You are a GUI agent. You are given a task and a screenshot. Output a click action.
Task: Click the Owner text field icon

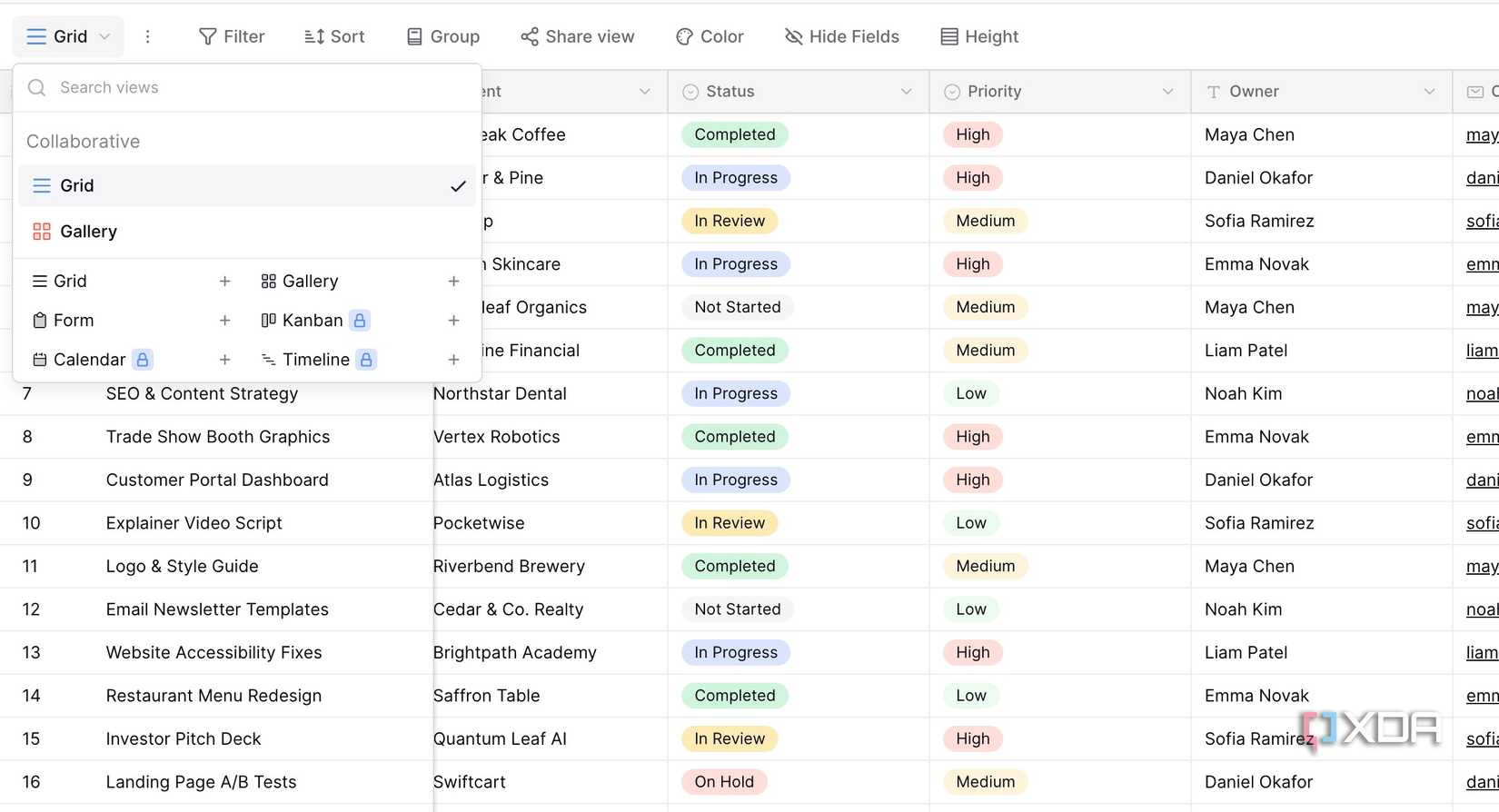1214,92
